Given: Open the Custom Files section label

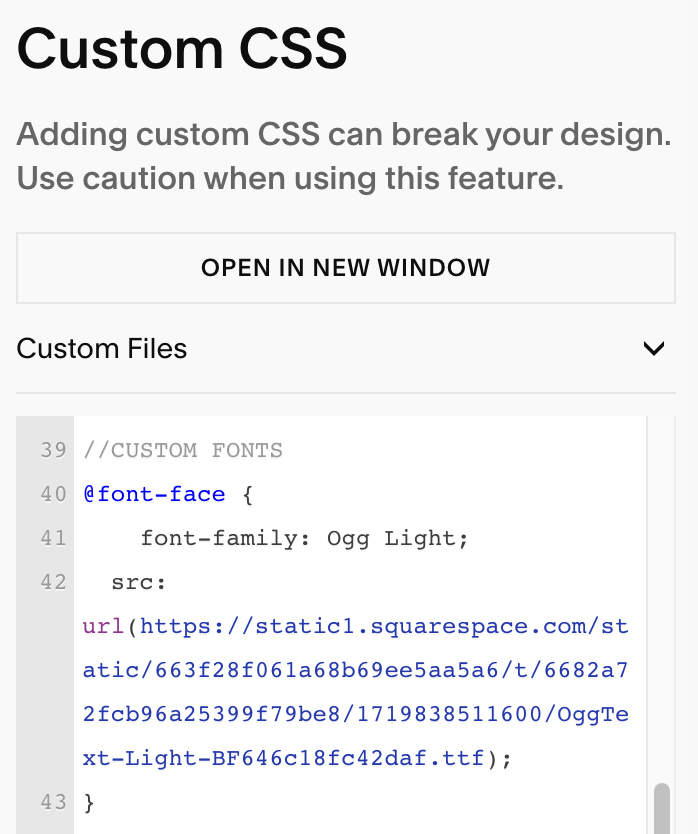Looking at the screenshot, I should point(102,349).
